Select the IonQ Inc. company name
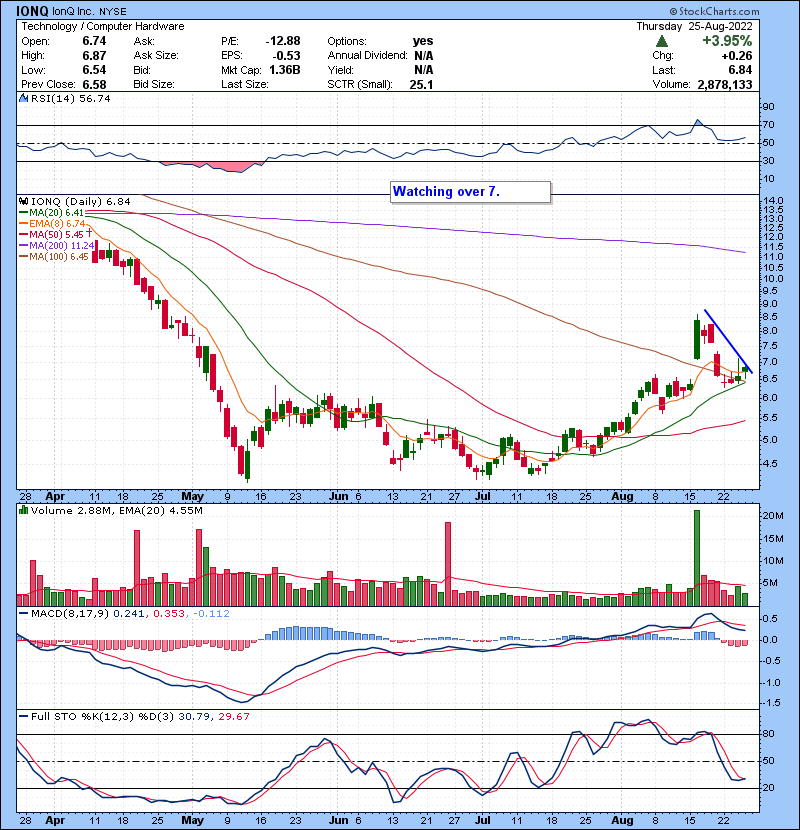This screenshot has height=830, width=800. tap(74, 11)
